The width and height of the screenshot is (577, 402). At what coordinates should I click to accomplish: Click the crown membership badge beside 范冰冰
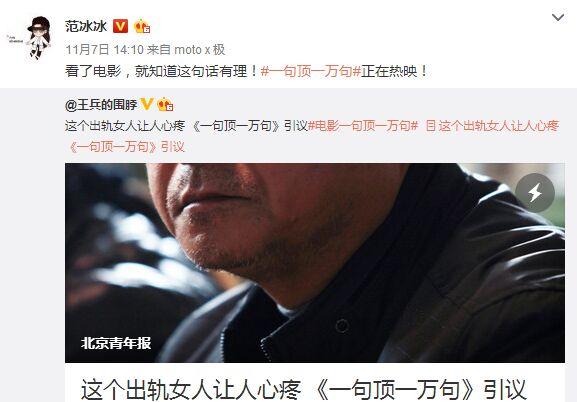[x=142, y=26]
